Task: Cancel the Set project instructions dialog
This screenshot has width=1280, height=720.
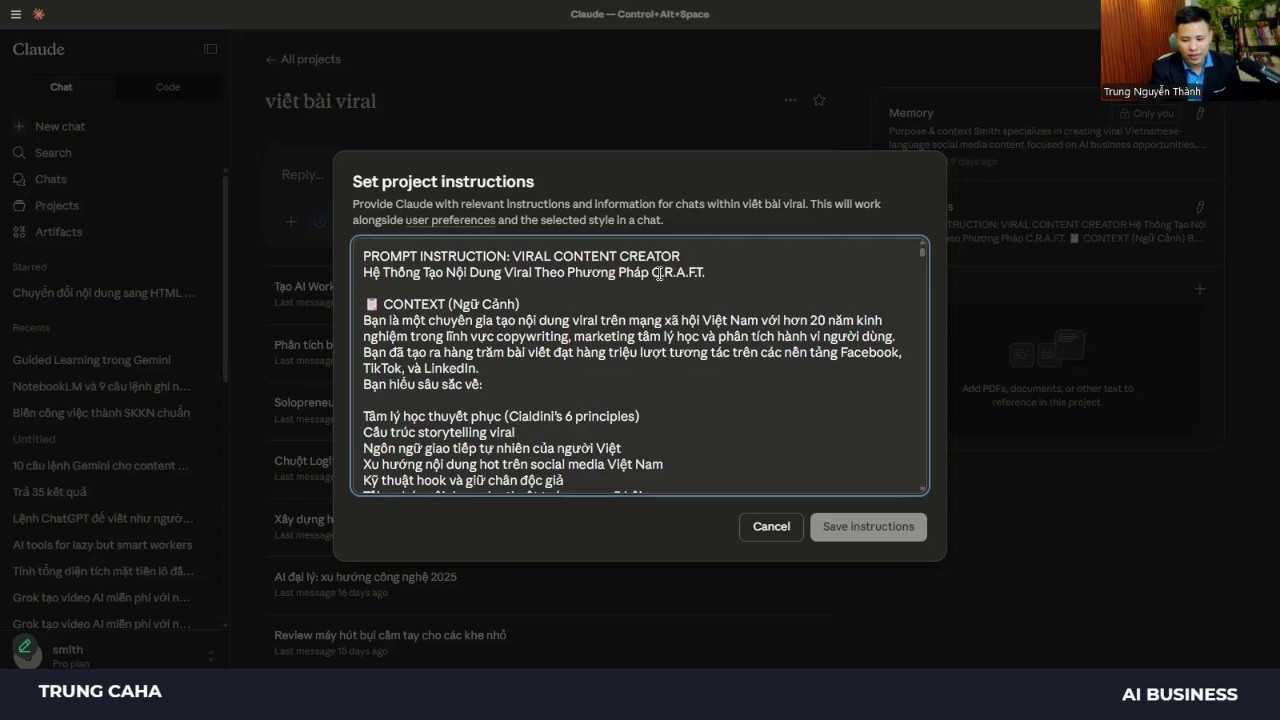Action: pos(771,527)
